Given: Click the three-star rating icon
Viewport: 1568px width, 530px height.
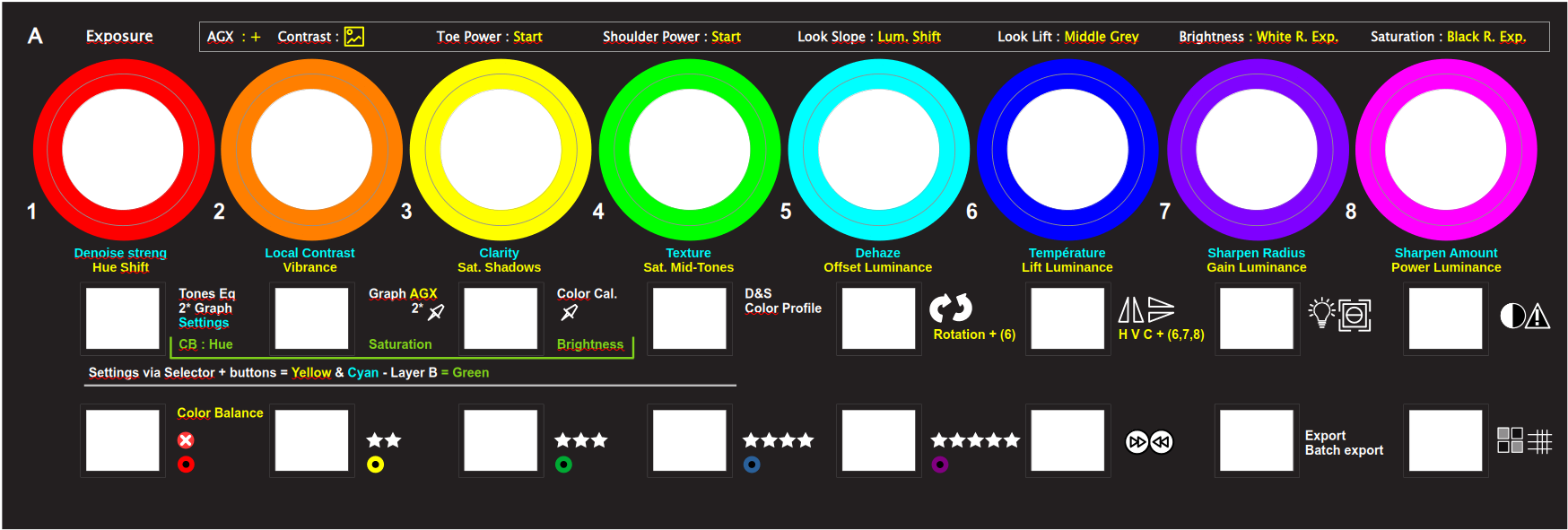Looking at the screenshot, I should point(581,440).
